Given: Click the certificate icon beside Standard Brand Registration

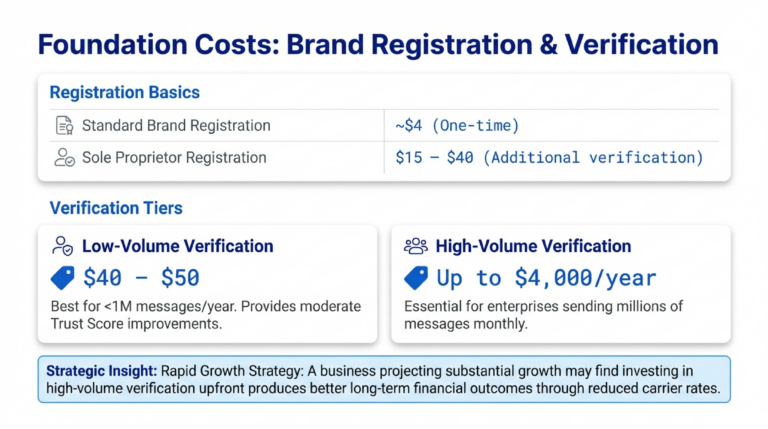Looking at the screenshot, I should coord(65,126).
